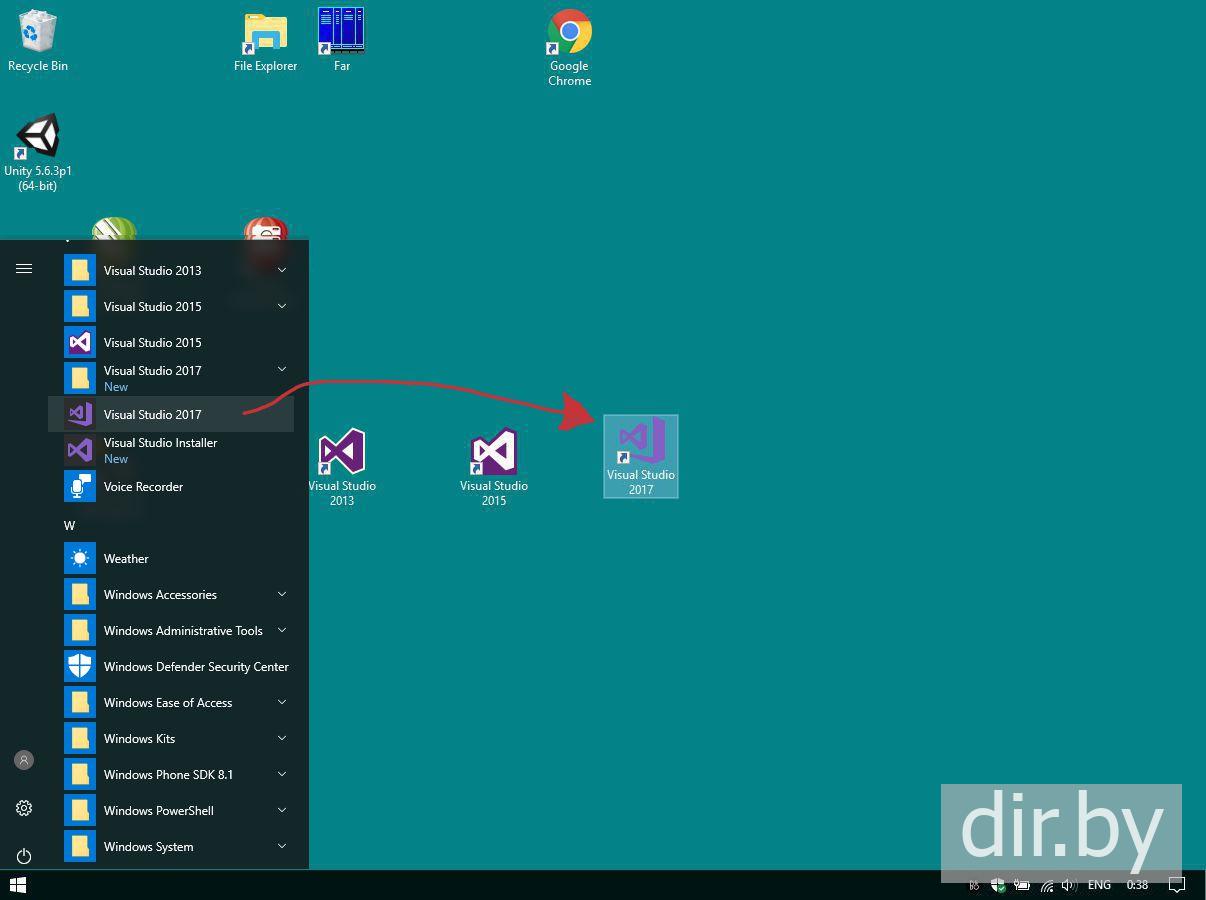Viewport: 1206px width, 900px height.
Task: Expand the Windows Kits folder chevron
Action: 282,738
